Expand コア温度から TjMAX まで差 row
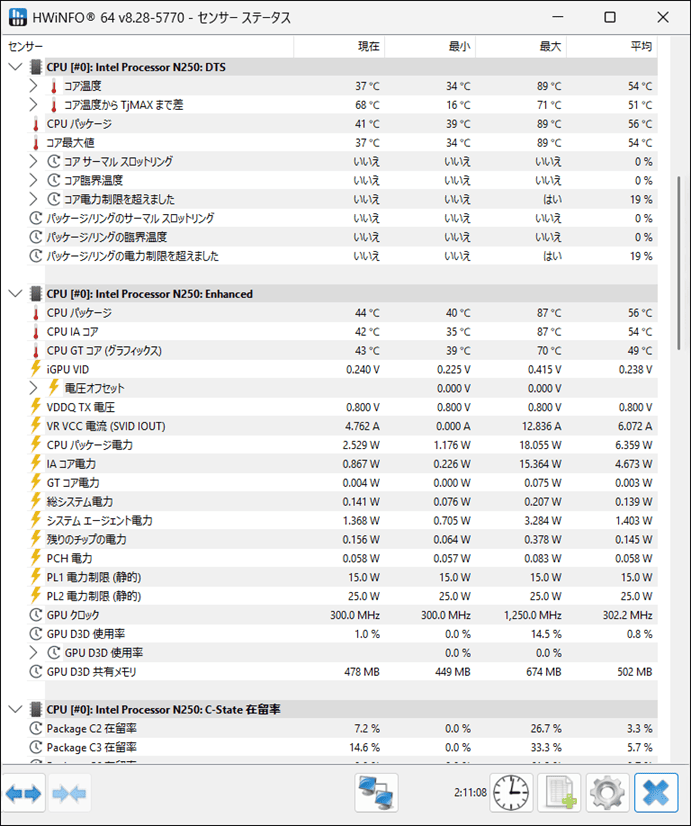Viewport: 691px width, 826px height. (x=33, y=105)
